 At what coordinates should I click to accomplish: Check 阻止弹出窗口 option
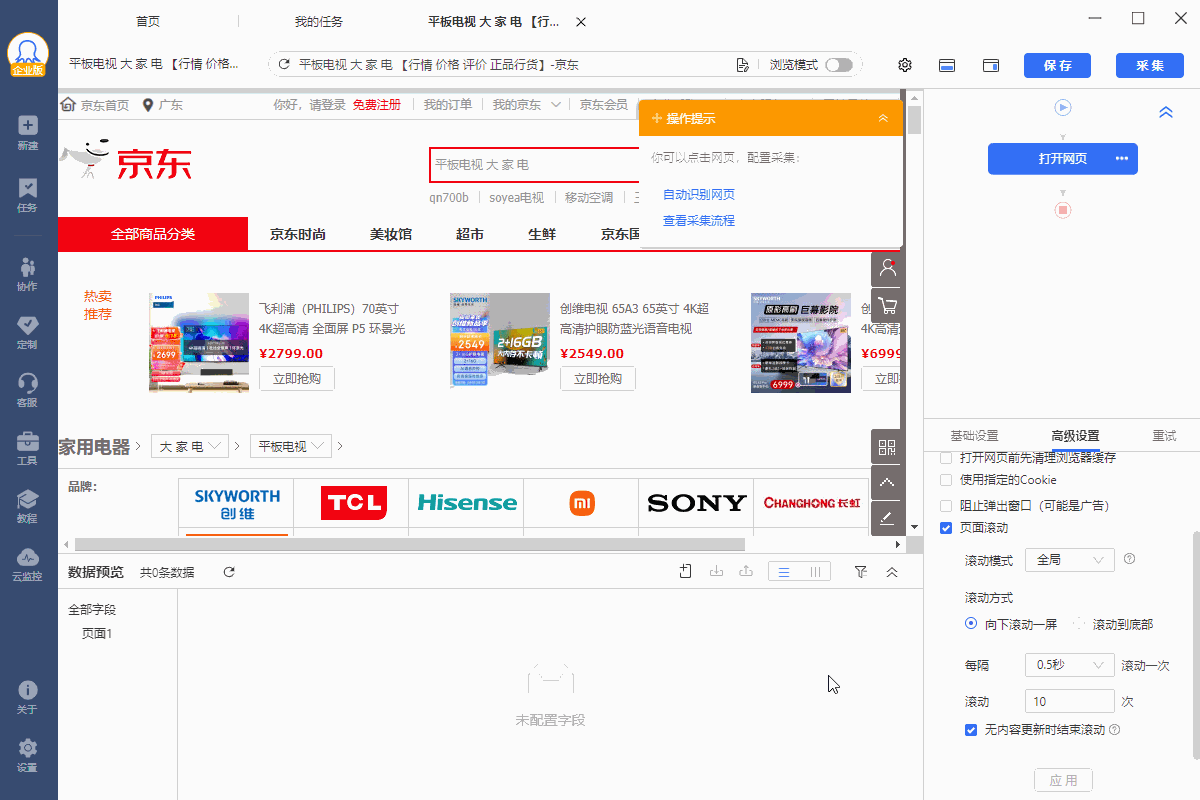click(946, 505)
